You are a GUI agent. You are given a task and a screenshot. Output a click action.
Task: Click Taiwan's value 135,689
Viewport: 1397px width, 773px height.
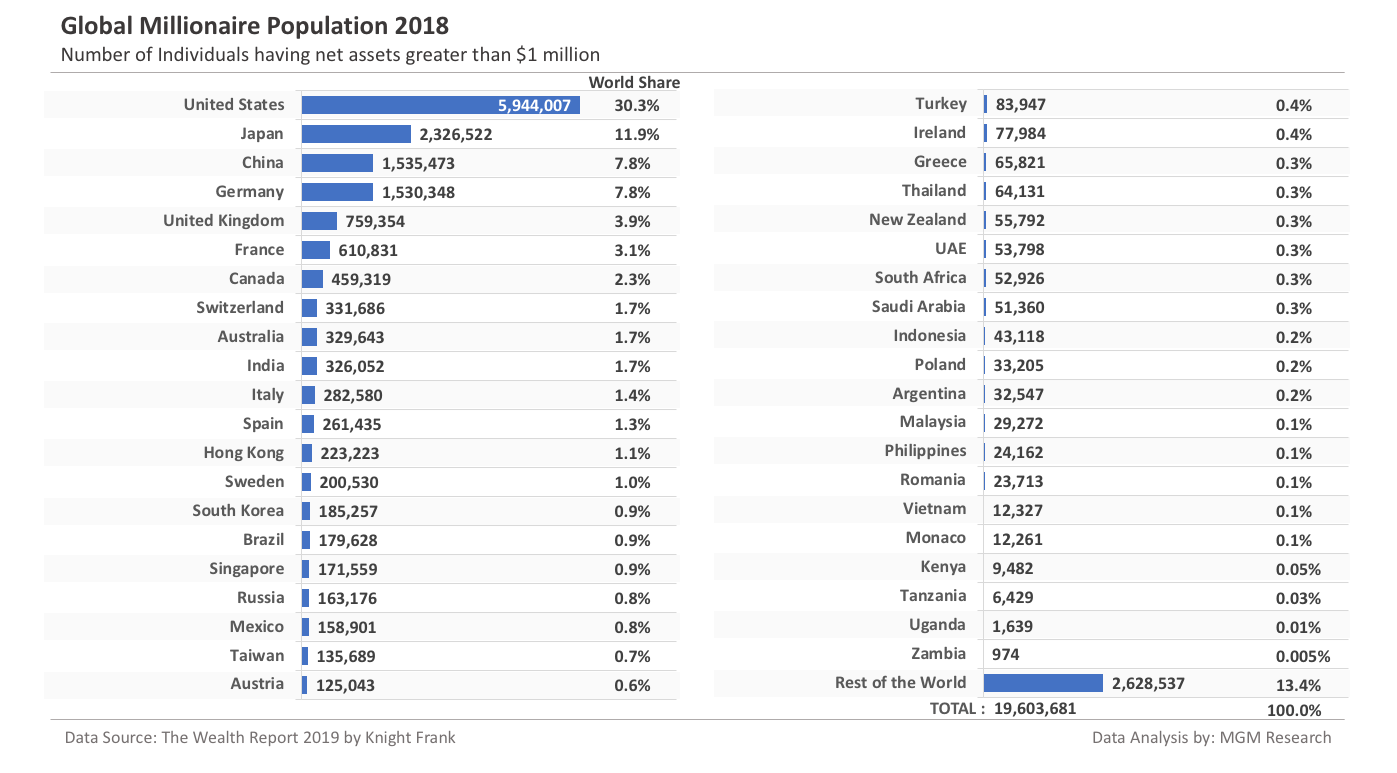(345, 657)
